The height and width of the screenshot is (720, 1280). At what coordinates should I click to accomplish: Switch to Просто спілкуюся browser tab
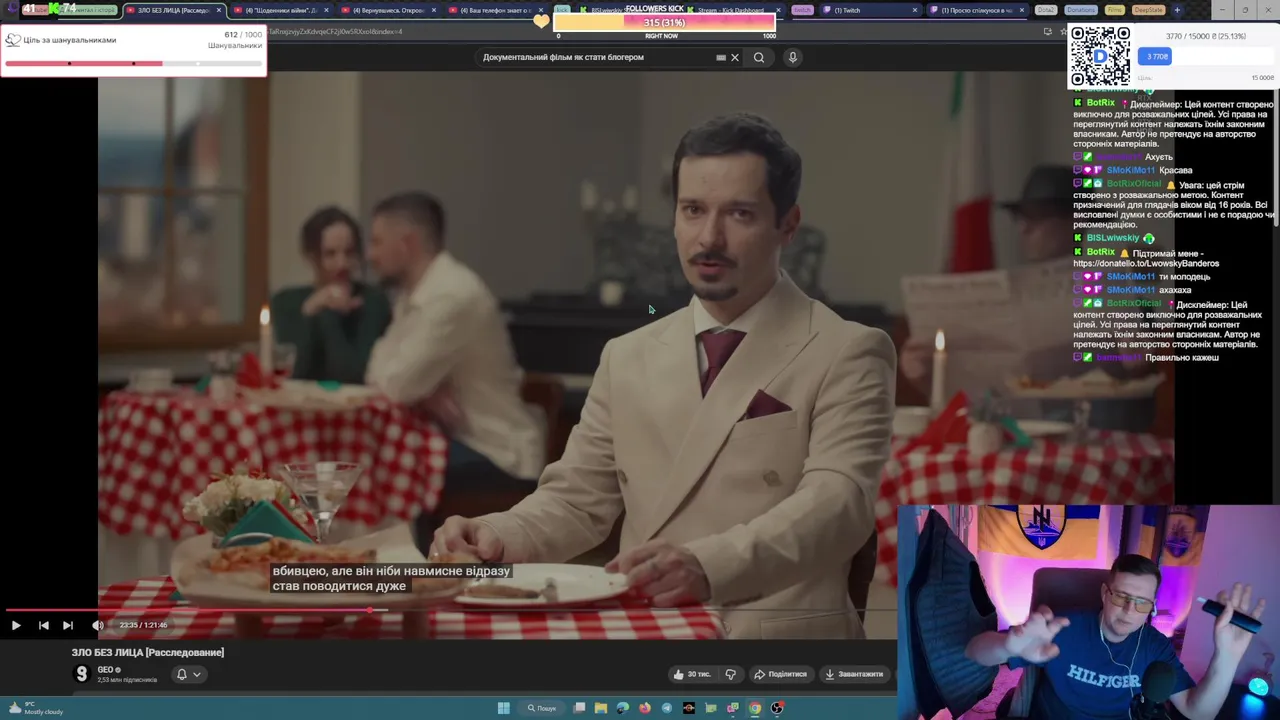(x=972, y=10)
